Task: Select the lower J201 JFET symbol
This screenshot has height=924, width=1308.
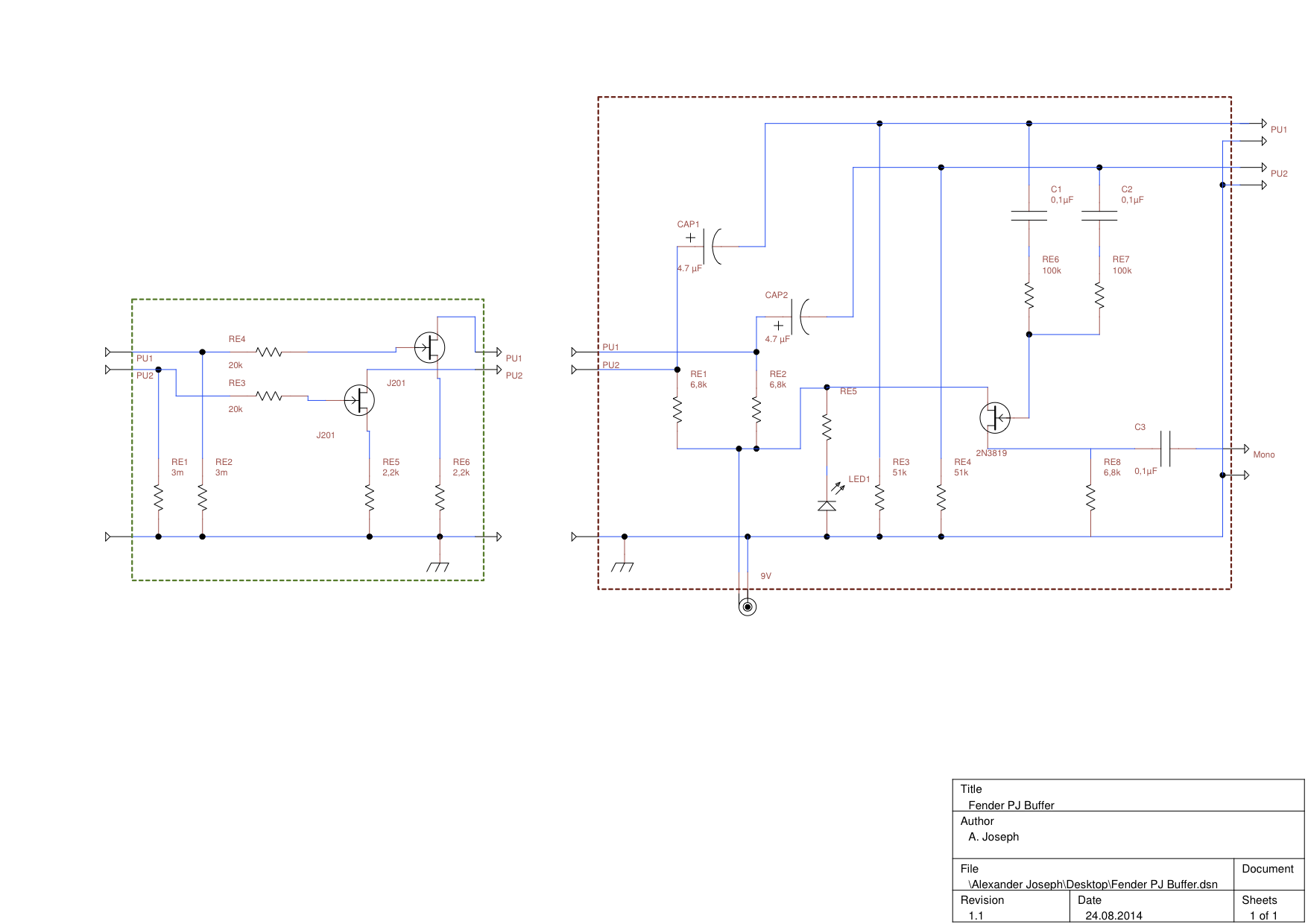Action: [359, 400]
